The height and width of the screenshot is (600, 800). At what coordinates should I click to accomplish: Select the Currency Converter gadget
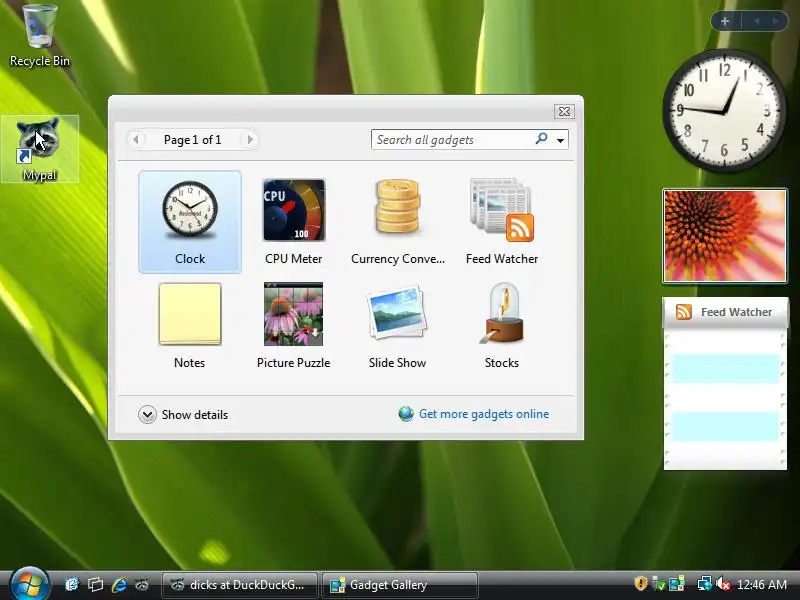pyautogui.click(x=398, y=222)
